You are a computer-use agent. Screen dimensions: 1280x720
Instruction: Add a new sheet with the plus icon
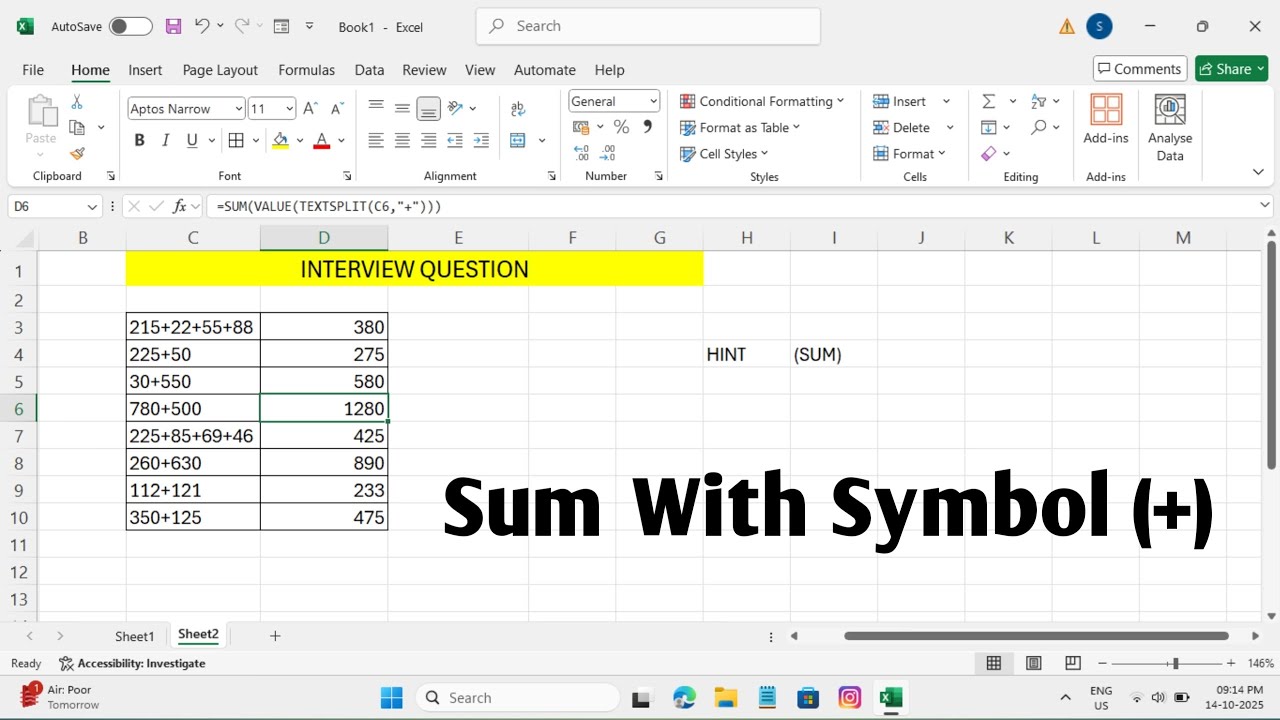(x=275, y=636)
